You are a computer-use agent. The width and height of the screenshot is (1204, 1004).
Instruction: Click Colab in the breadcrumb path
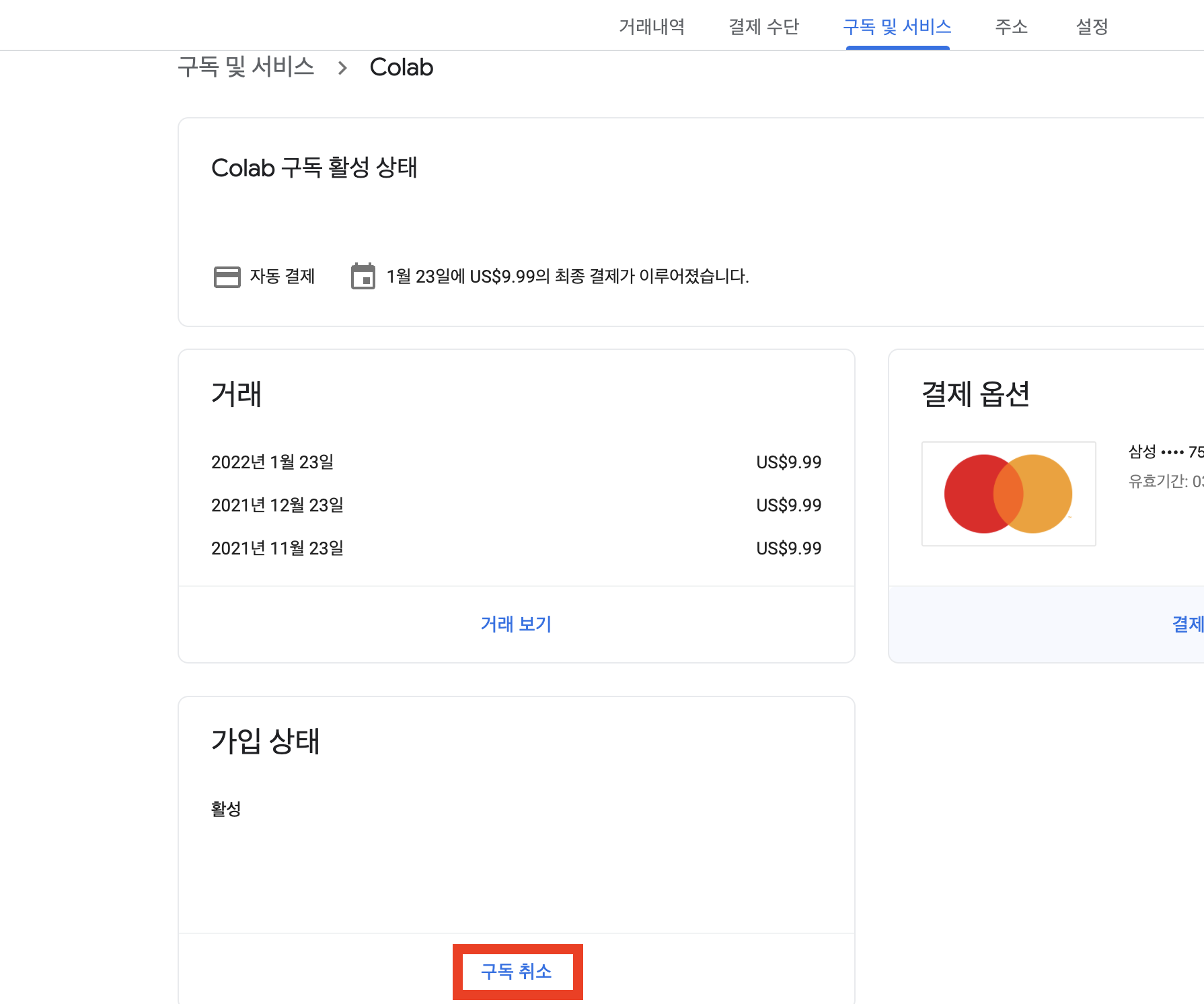point(401,67)
